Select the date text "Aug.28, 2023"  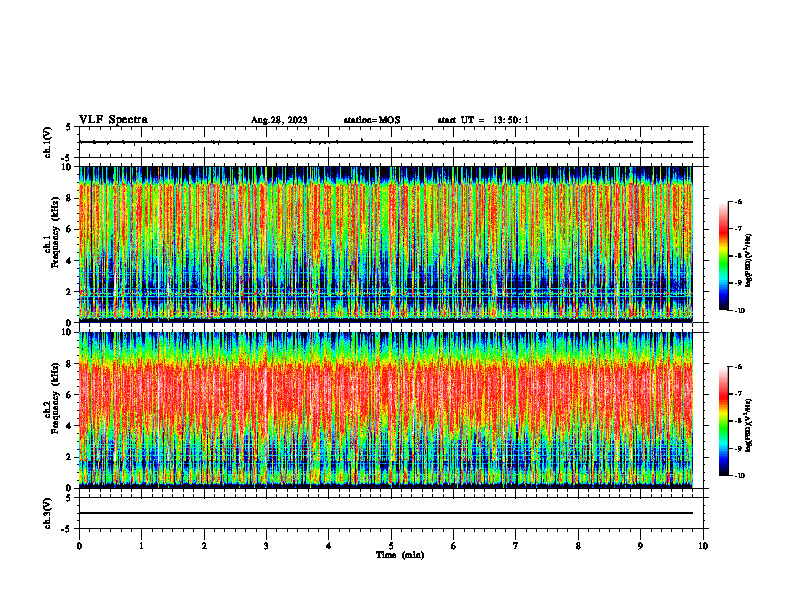pos(279,120)
